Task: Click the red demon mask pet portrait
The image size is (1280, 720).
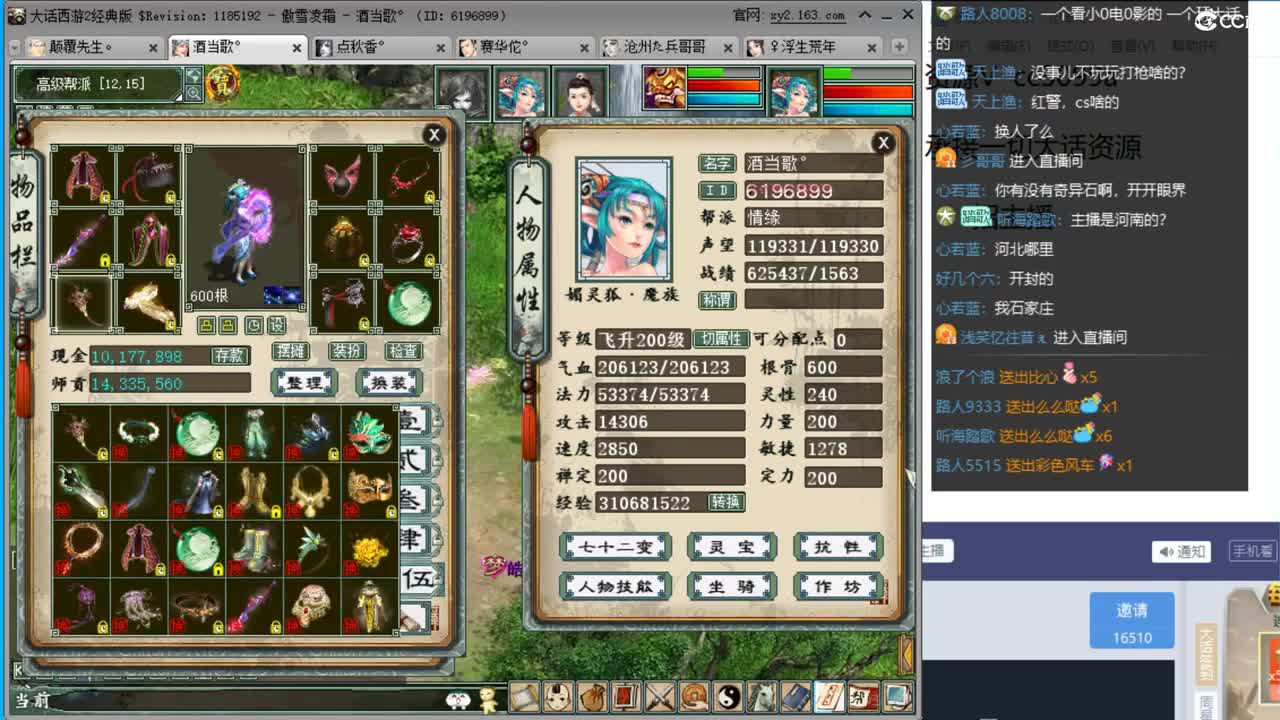Action: [x=664, y=90]
